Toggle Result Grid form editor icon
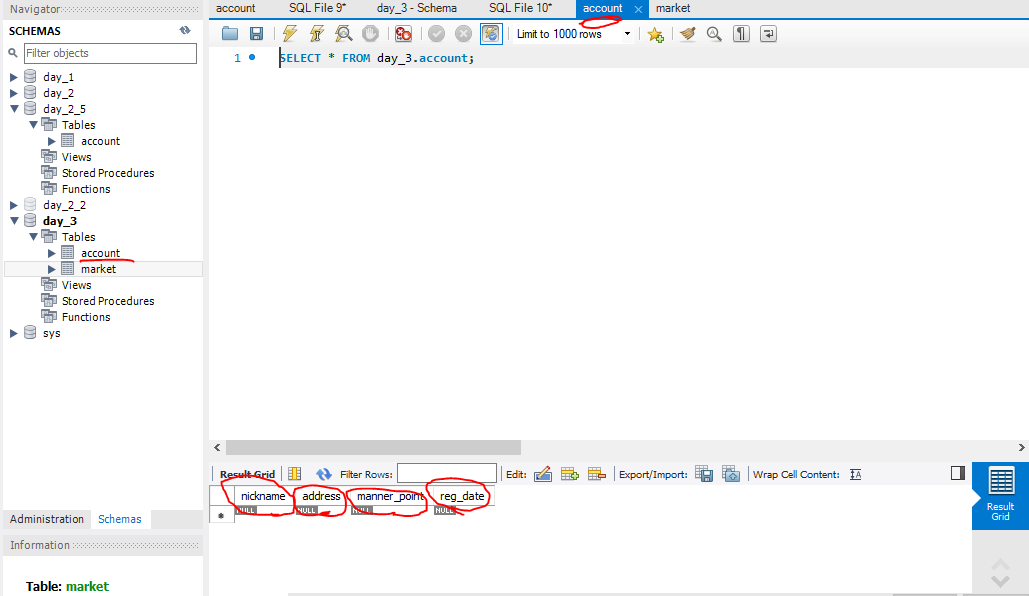The height and width of the screenshot is (596, 1029). (295, 474)
